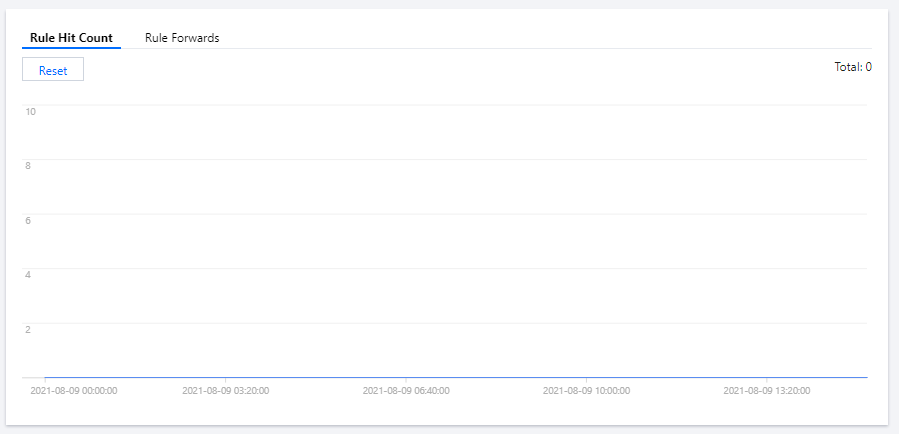Click the horizontal gridline at value 6
This screenshot has width=899, height=434.
tap(450, 214)
